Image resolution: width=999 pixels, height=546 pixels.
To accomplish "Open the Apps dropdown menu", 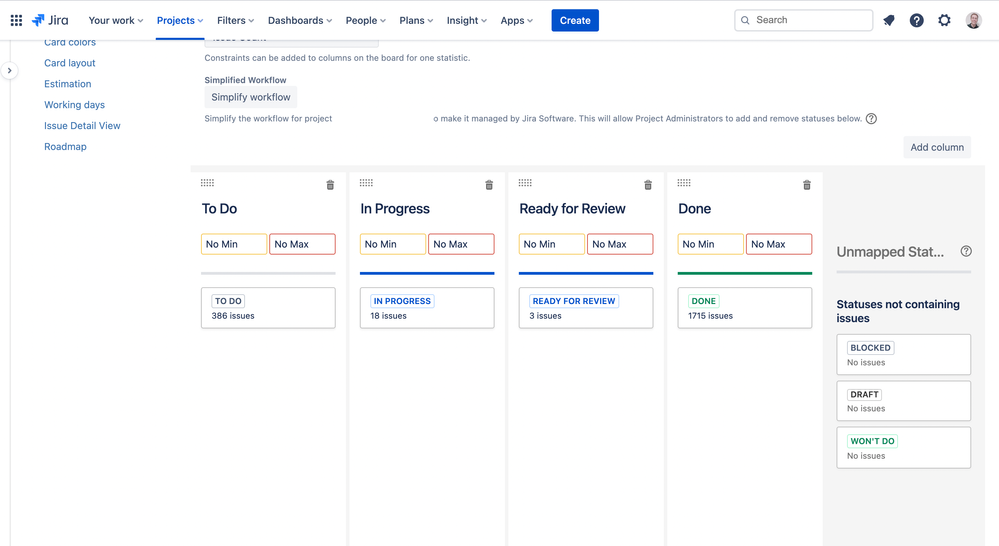I will [x=517, y=20].
